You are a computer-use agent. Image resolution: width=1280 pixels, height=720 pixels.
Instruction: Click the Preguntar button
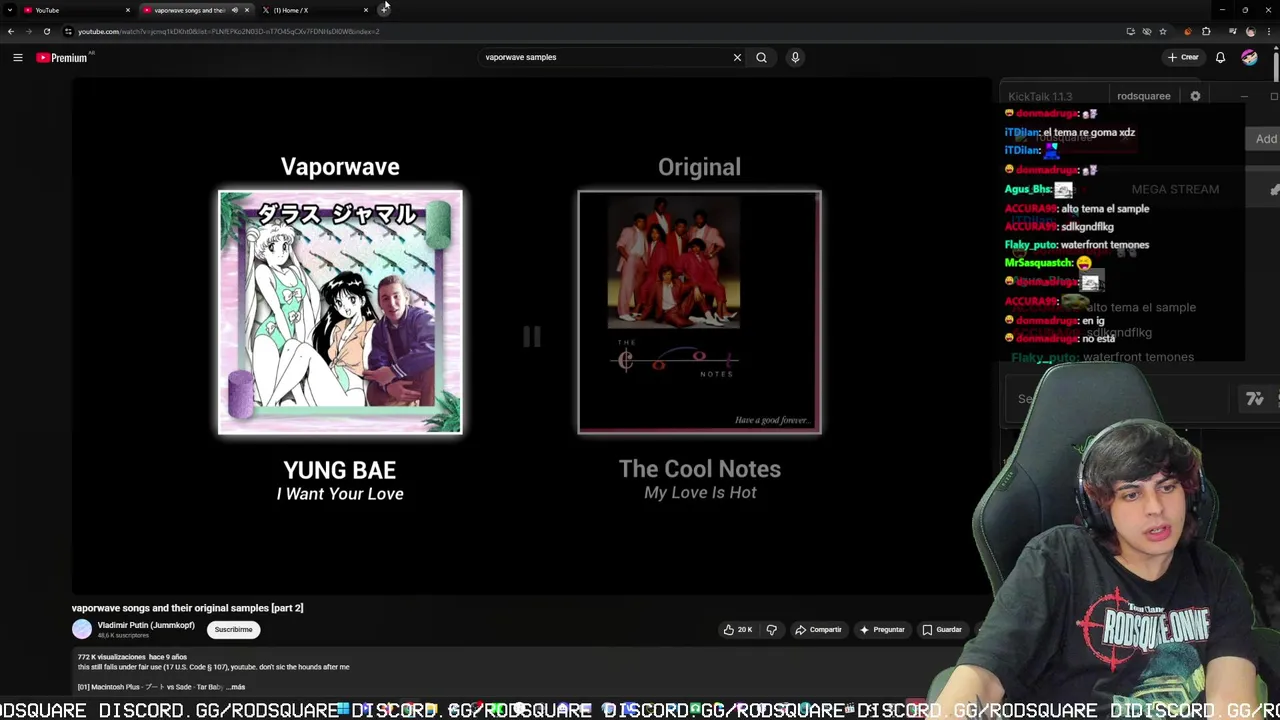pyautogui.click(x=881, y=630)
